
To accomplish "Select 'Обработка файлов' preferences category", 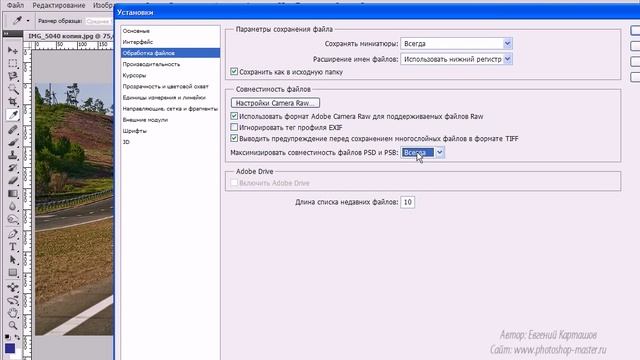I will tap(170, 53).
